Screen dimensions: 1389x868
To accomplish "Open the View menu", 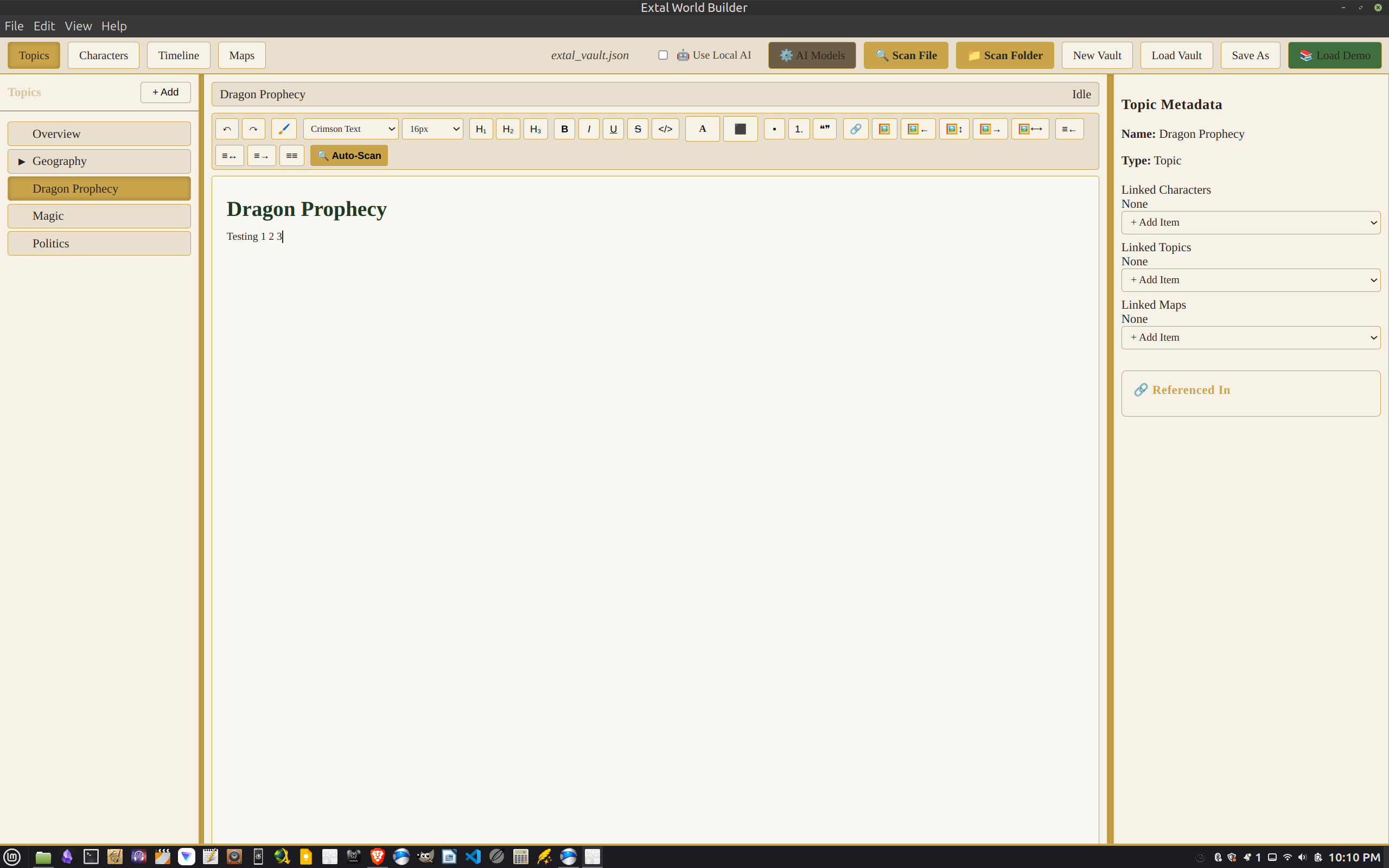I will 78,26.
